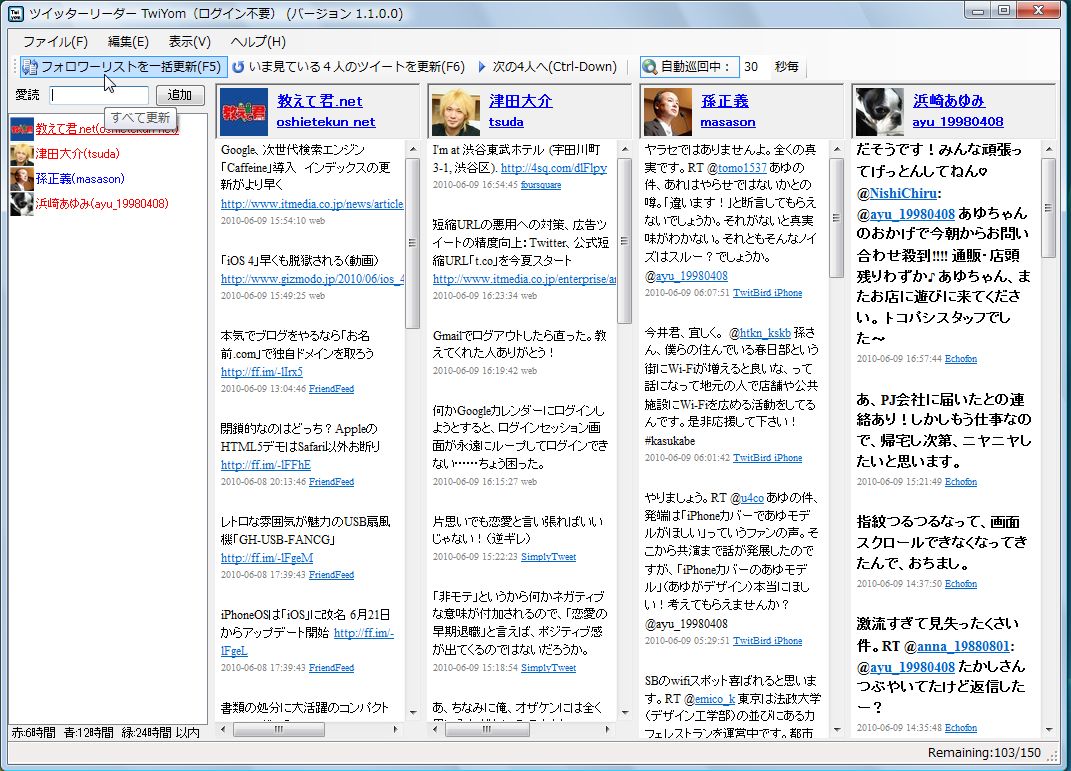1071x771 pixels.
Task: Open 津田大介 avatar in the sidebar list
Action: (x=22, y=154)
